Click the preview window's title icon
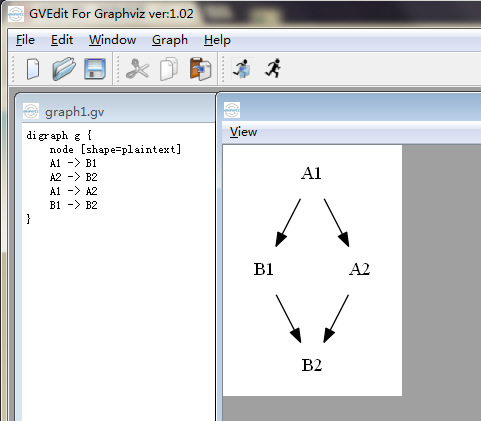Screen dimensions: 481x421 (x=232, y=110)
